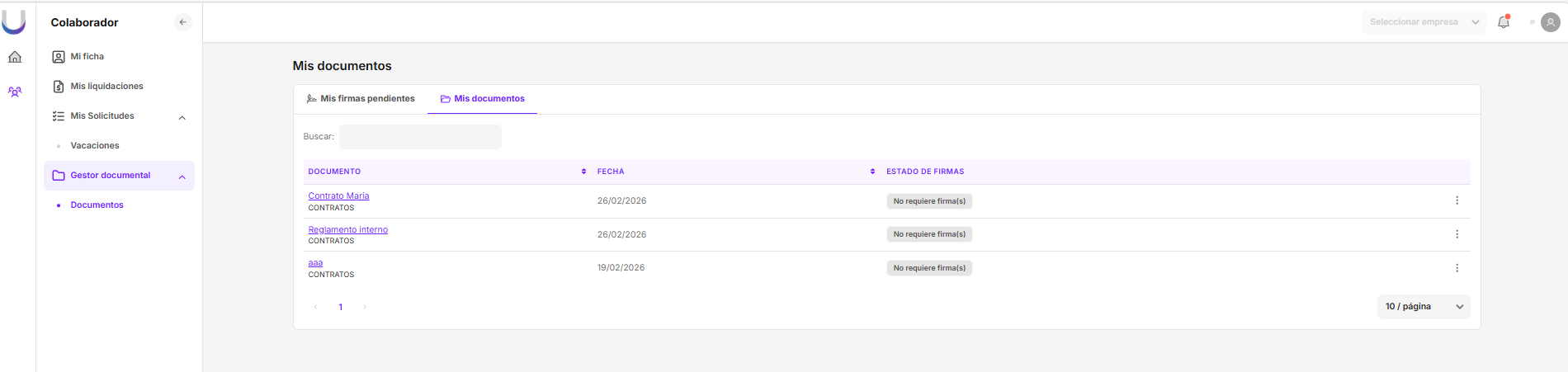
Task: Open Mi ficha in the sidebar
Action: (x=87, y=57)
